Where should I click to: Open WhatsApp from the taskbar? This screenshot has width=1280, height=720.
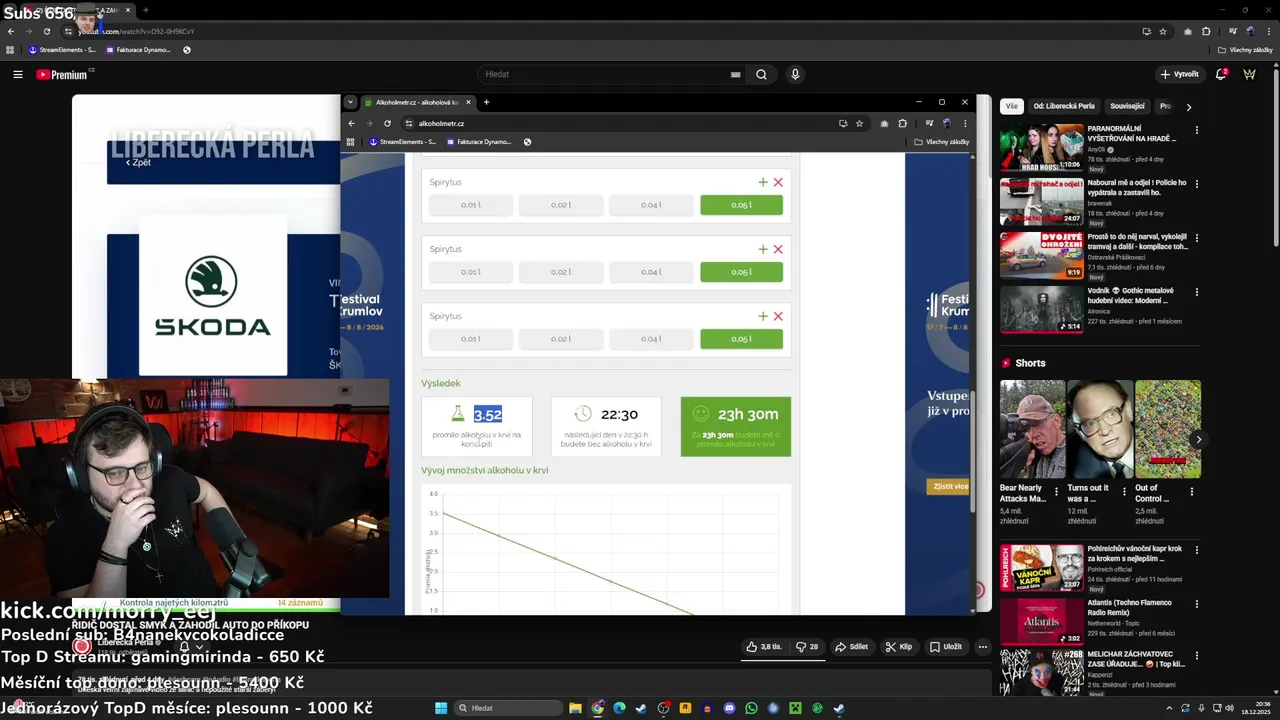pos(751,708)
